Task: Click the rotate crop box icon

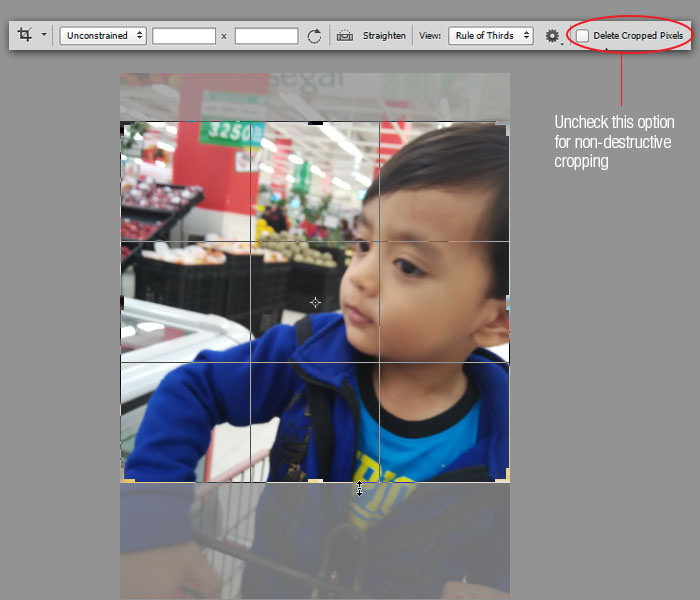Action: (x=315, y=36)
